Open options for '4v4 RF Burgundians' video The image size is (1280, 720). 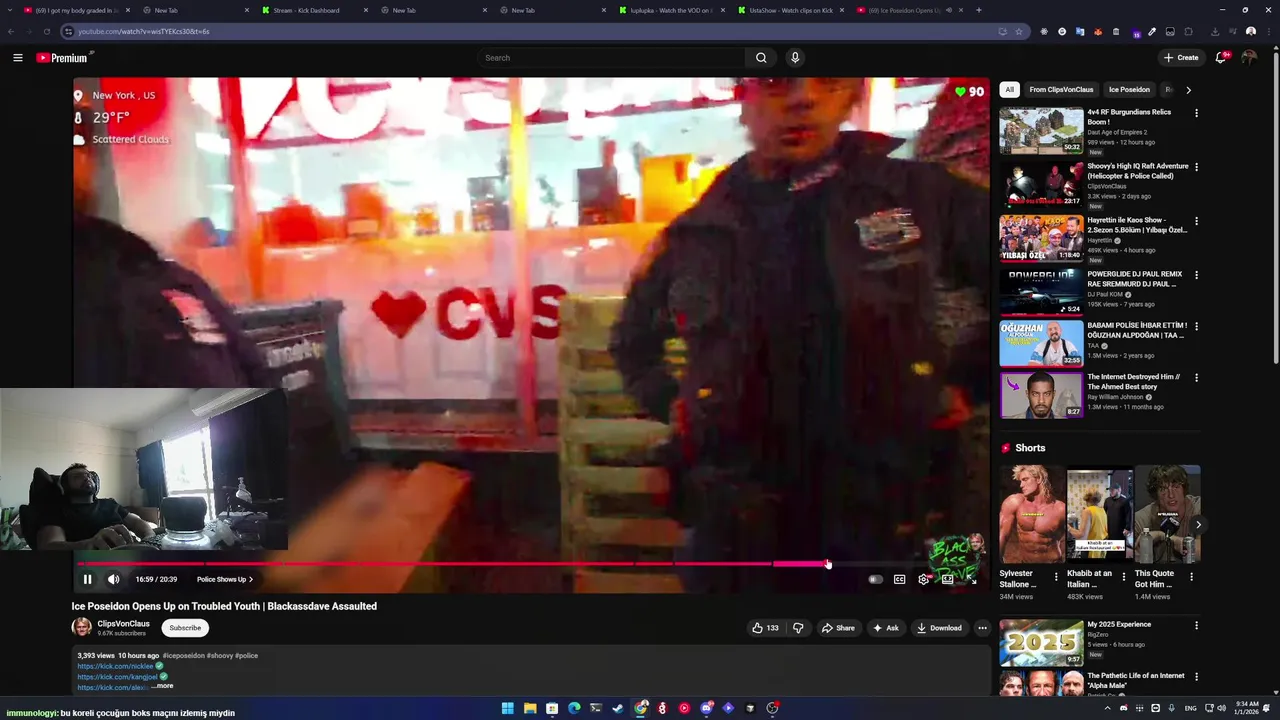pos(1196,113)
